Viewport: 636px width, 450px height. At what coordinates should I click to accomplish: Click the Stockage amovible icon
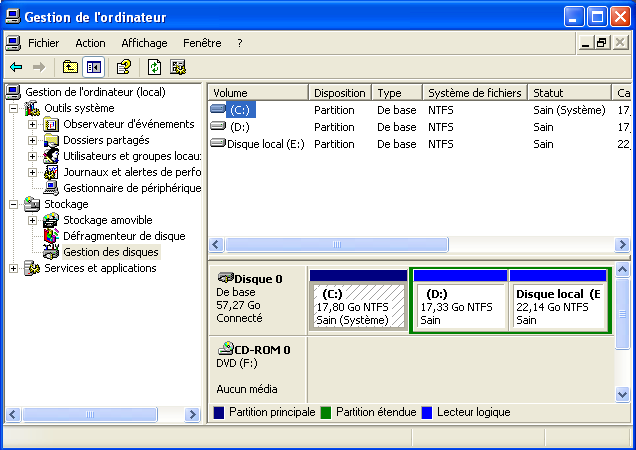[51, 220]
